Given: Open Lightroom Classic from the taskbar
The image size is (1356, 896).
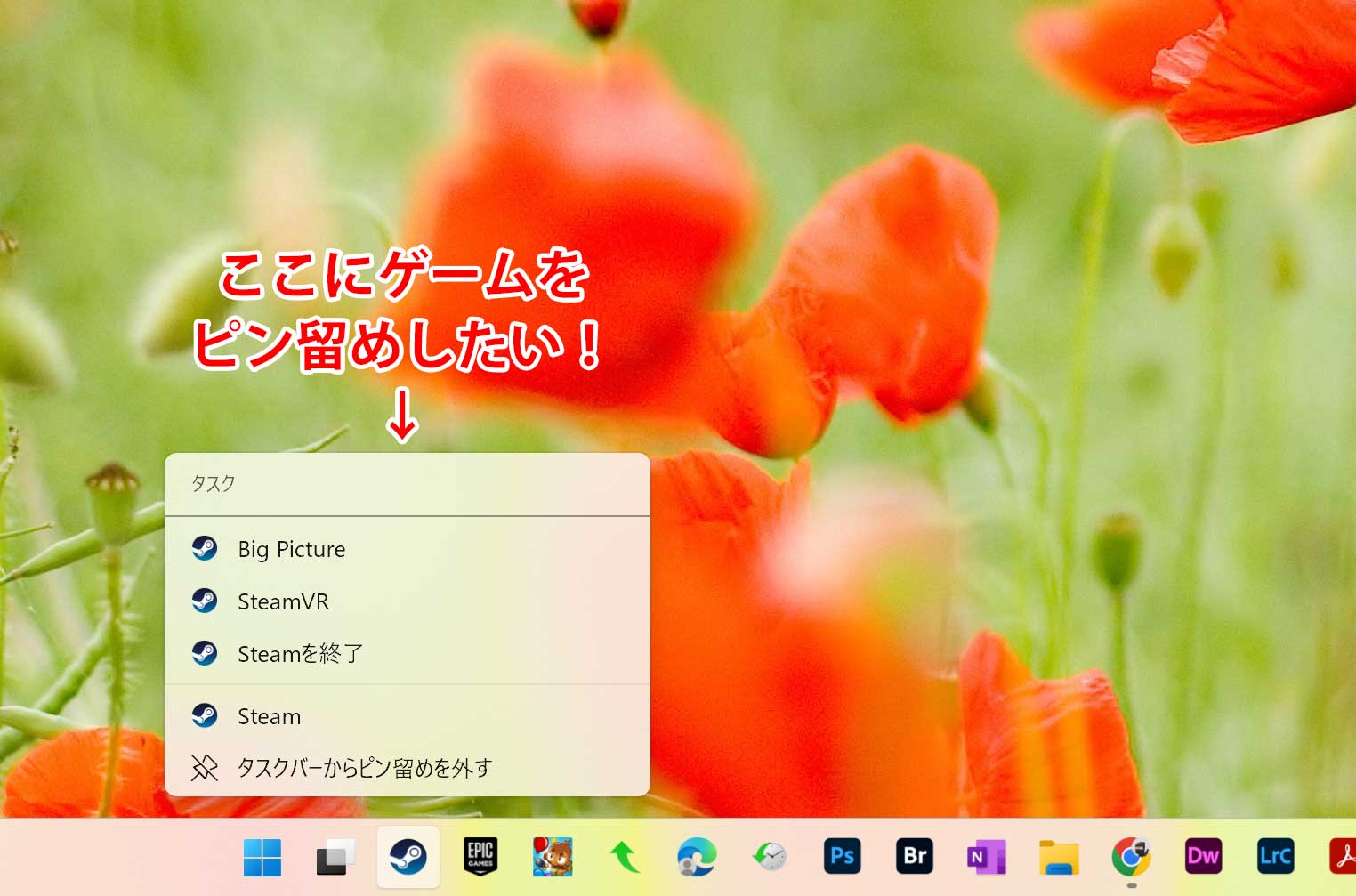Looking at the screenshot, I should 1275,857.
